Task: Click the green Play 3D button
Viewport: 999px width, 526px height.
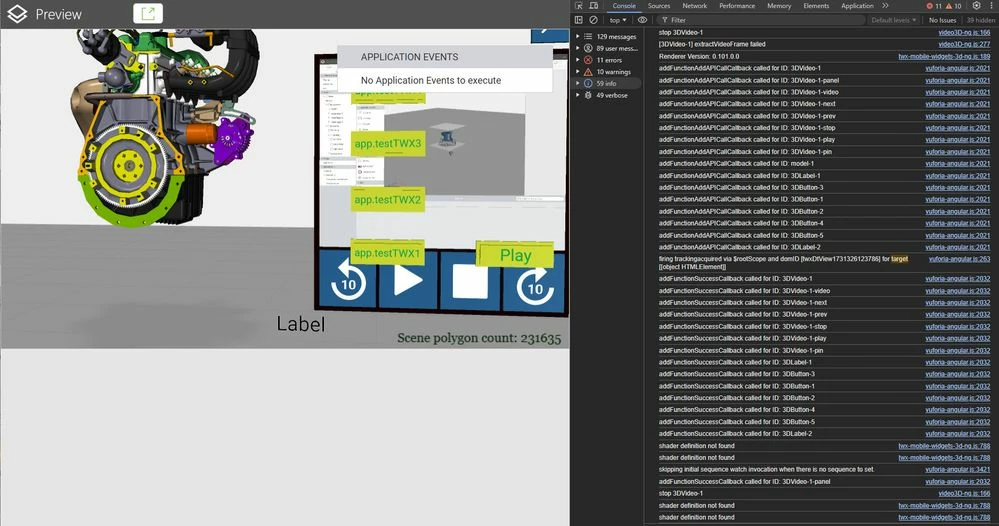Action: [x=515, y=255]
